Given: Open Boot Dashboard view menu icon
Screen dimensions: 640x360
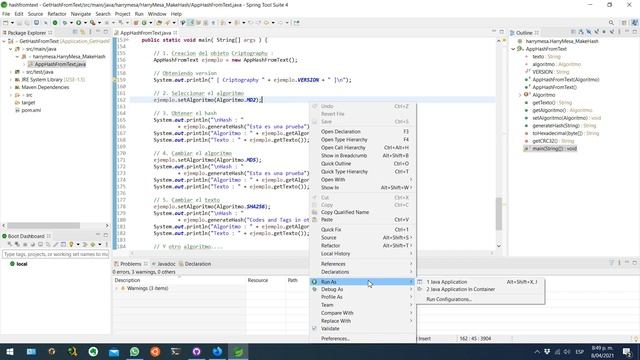Looking at the screenshot, I should pos(107,244).
